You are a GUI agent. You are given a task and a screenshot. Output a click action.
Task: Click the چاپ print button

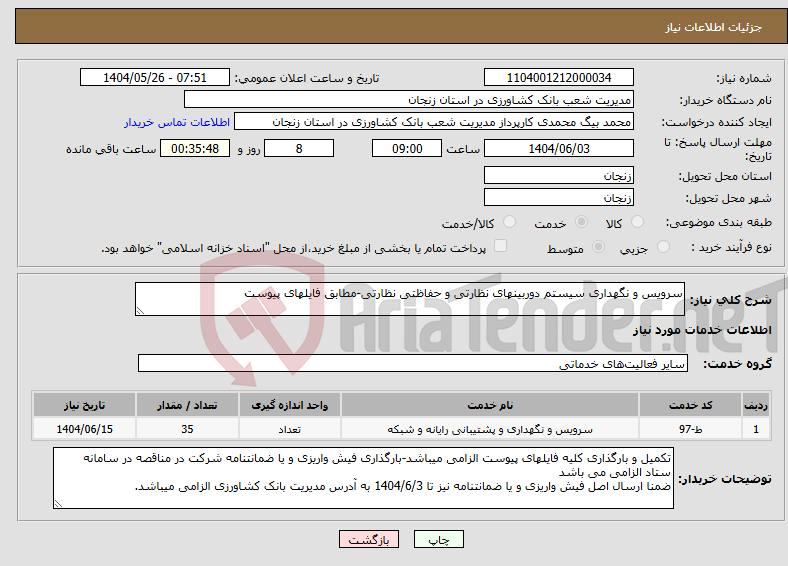pyautogui.click(x=439, y=539)
